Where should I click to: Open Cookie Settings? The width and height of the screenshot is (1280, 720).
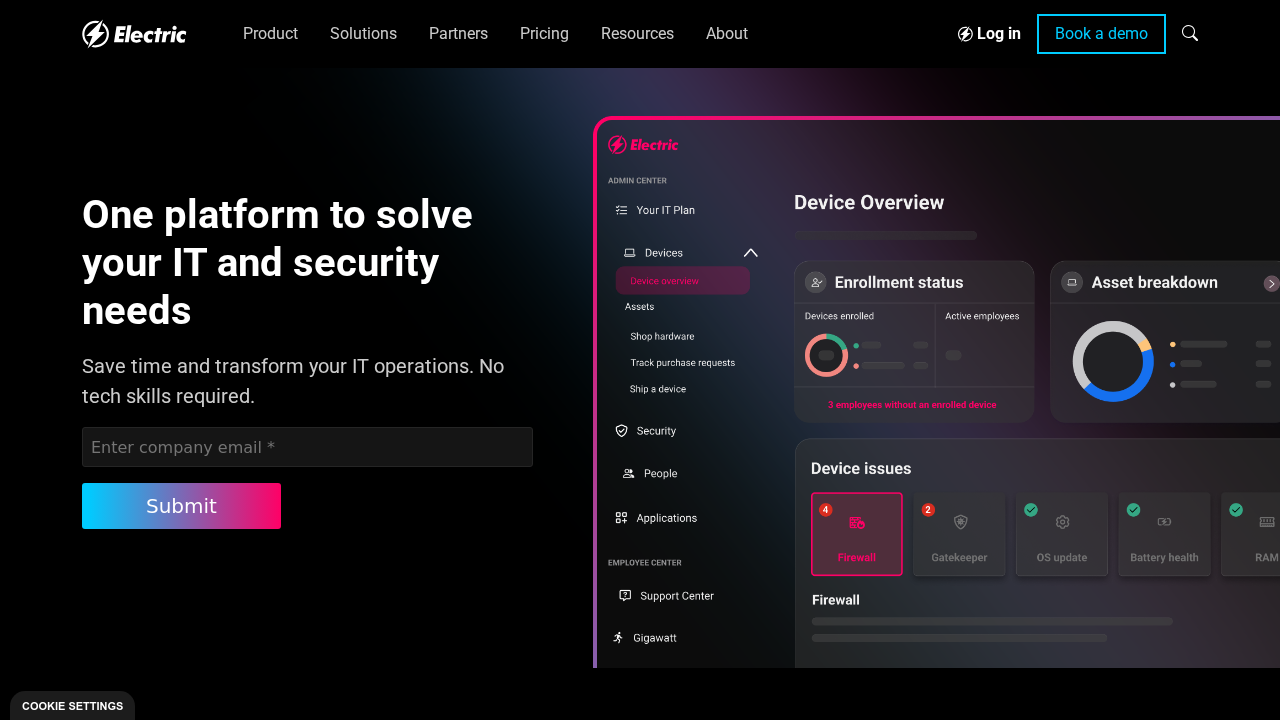[x=72, y=706]
